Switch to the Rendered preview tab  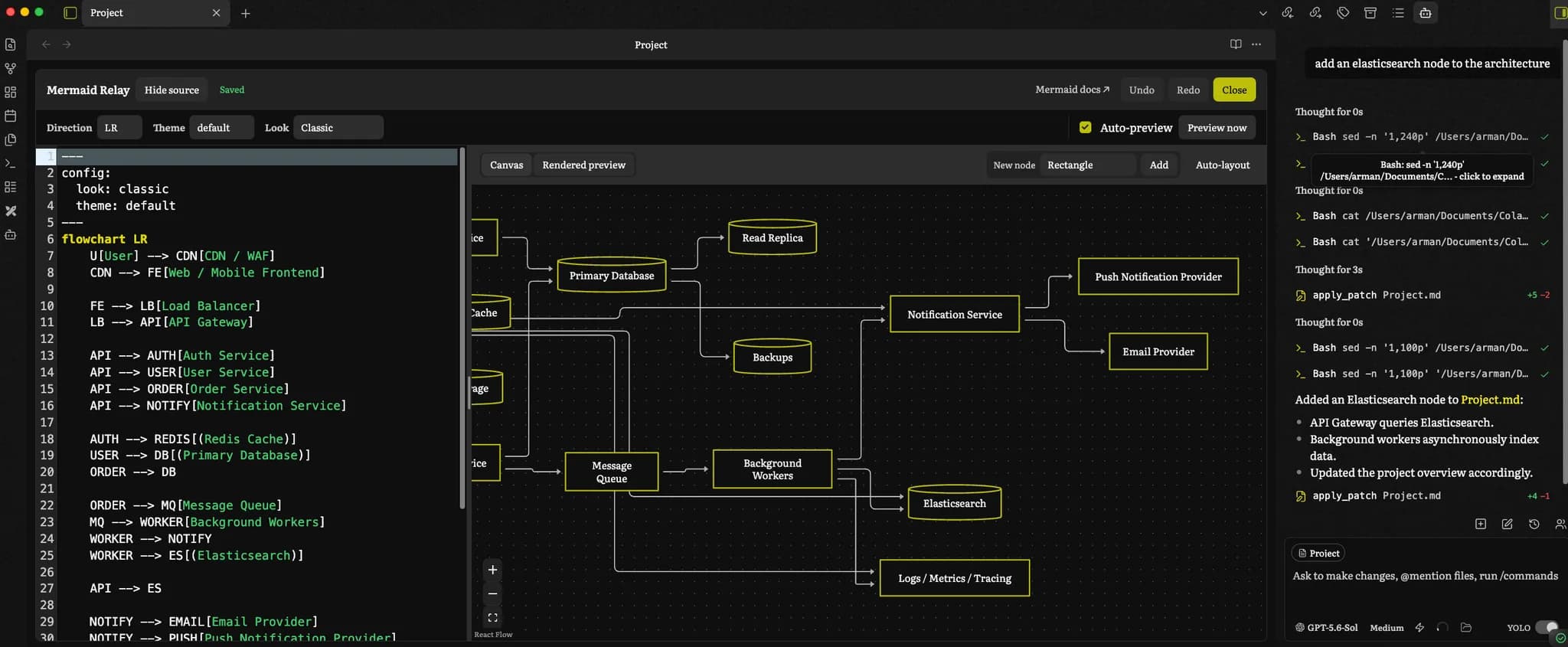tap(583, 165)
